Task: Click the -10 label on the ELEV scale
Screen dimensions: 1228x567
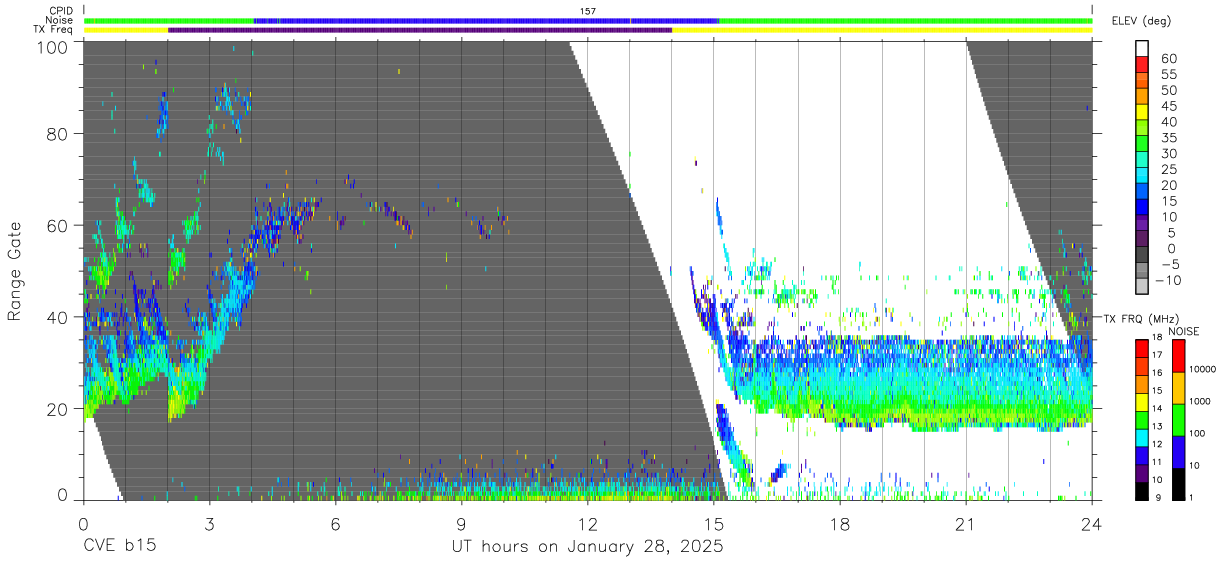Action: click(x=1166, y=281)
